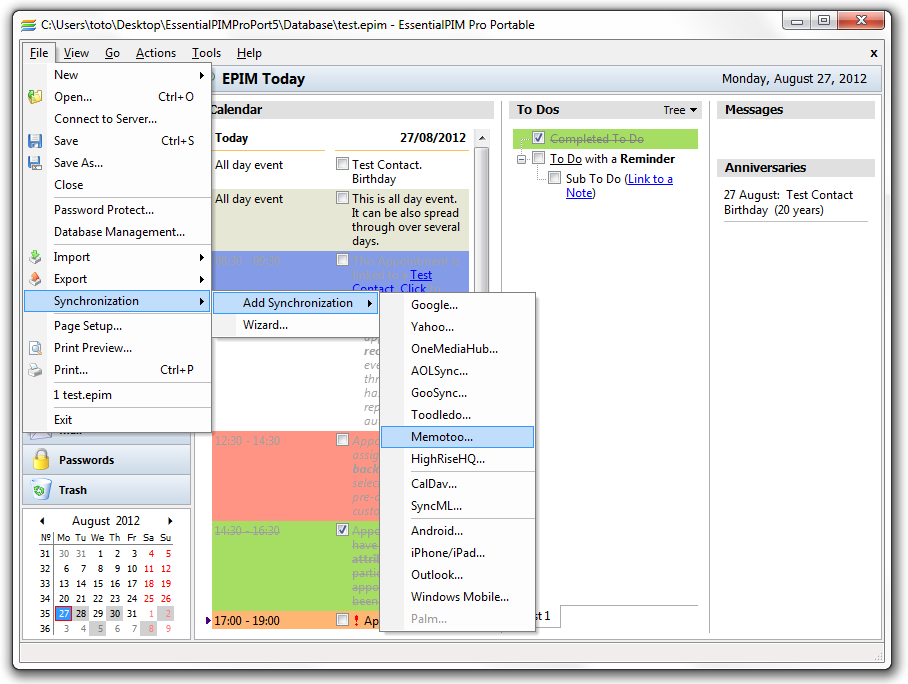Viewport: 908px width, 684px height.
Task: Toggle the 08:30 appointment checkbox
Action: click(342, 260)
